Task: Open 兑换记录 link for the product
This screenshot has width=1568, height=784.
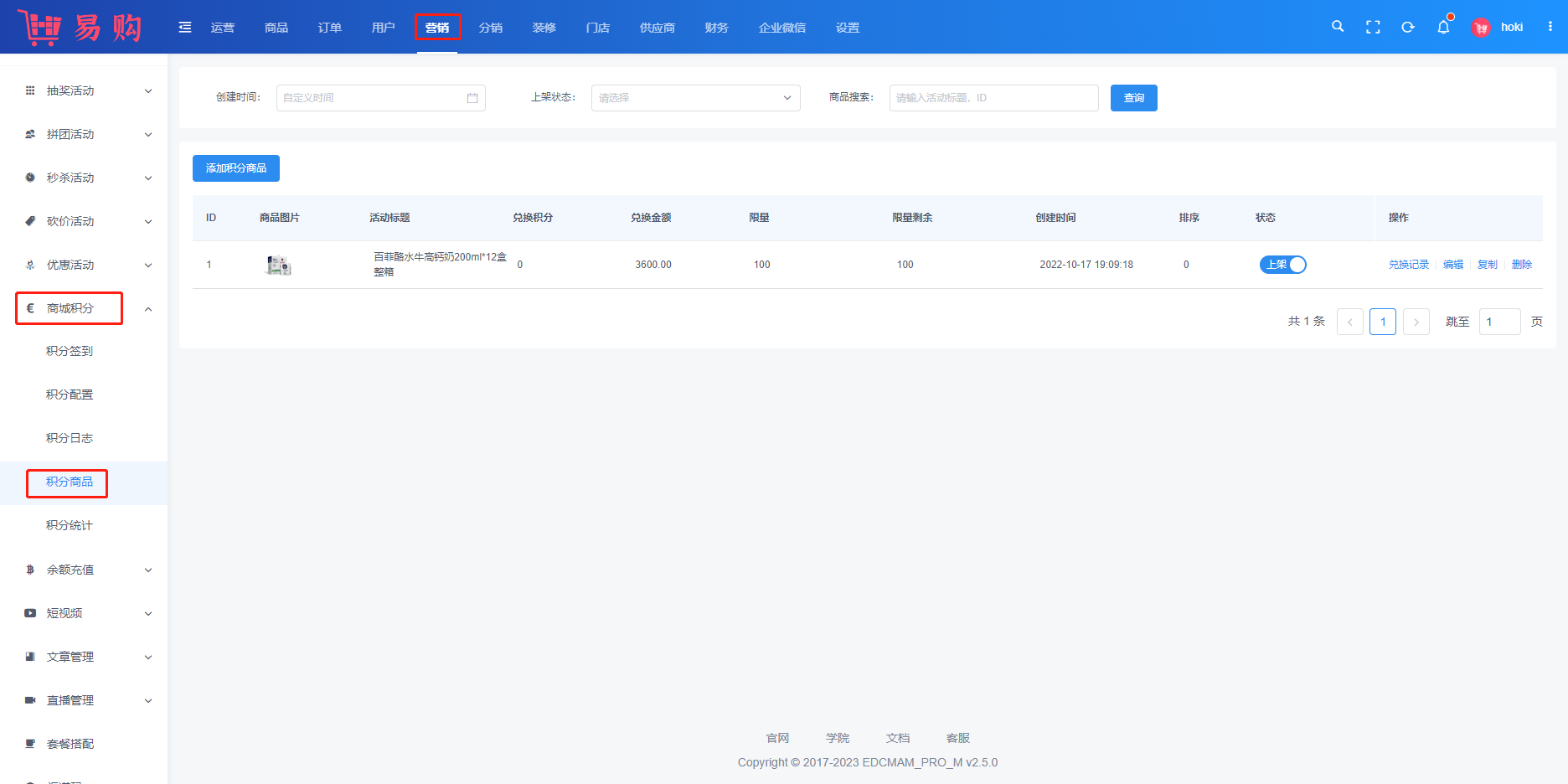Action: pos(1409,265)
